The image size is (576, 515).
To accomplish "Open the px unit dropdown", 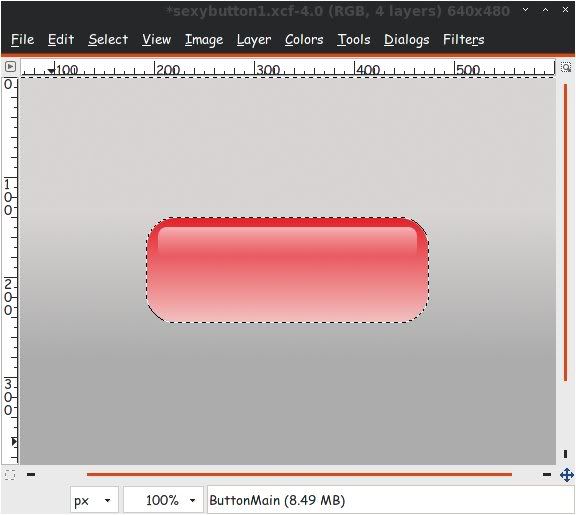I will point(94,500).
